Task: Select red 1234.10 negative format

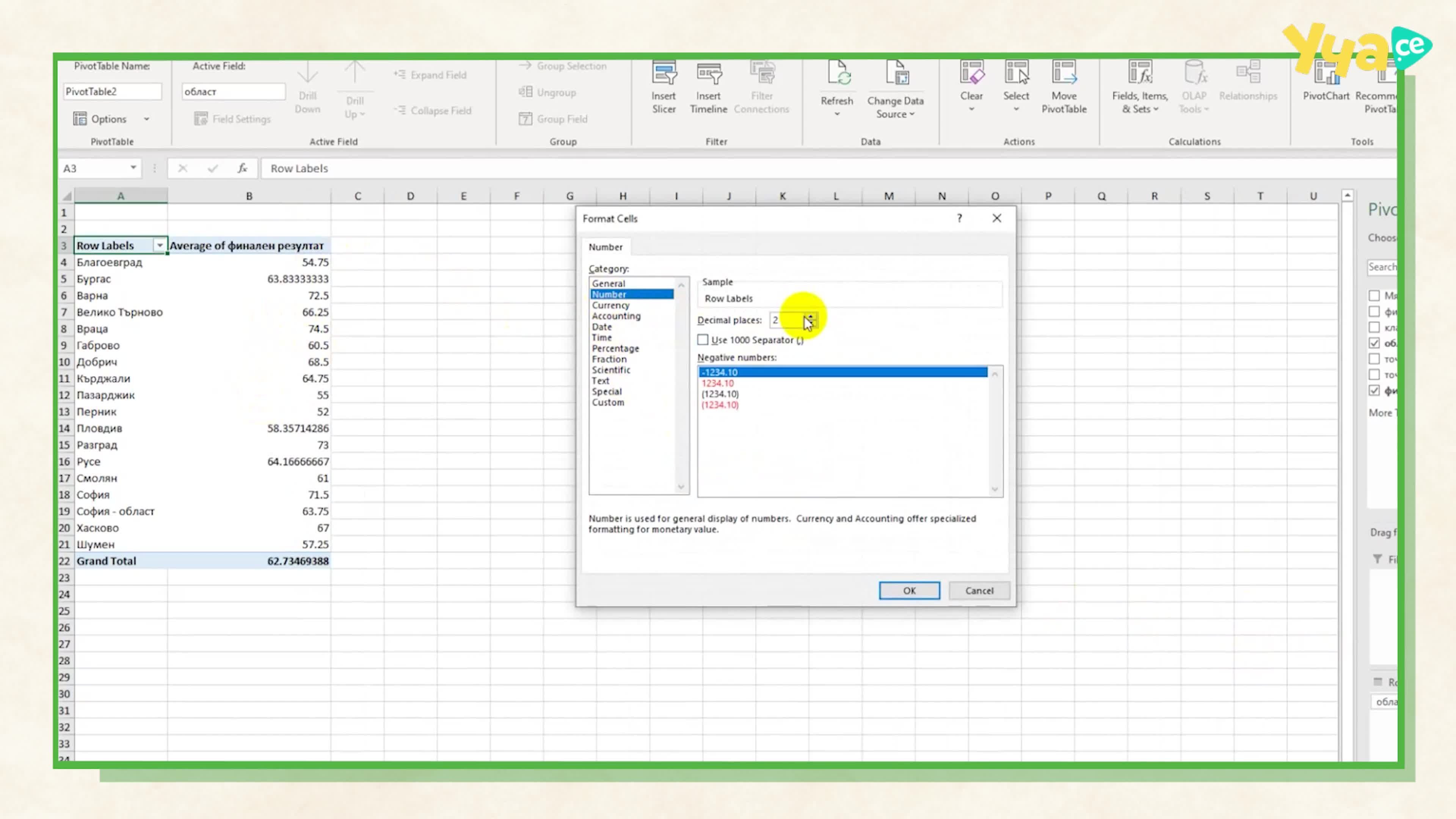Action: (717, 383)
